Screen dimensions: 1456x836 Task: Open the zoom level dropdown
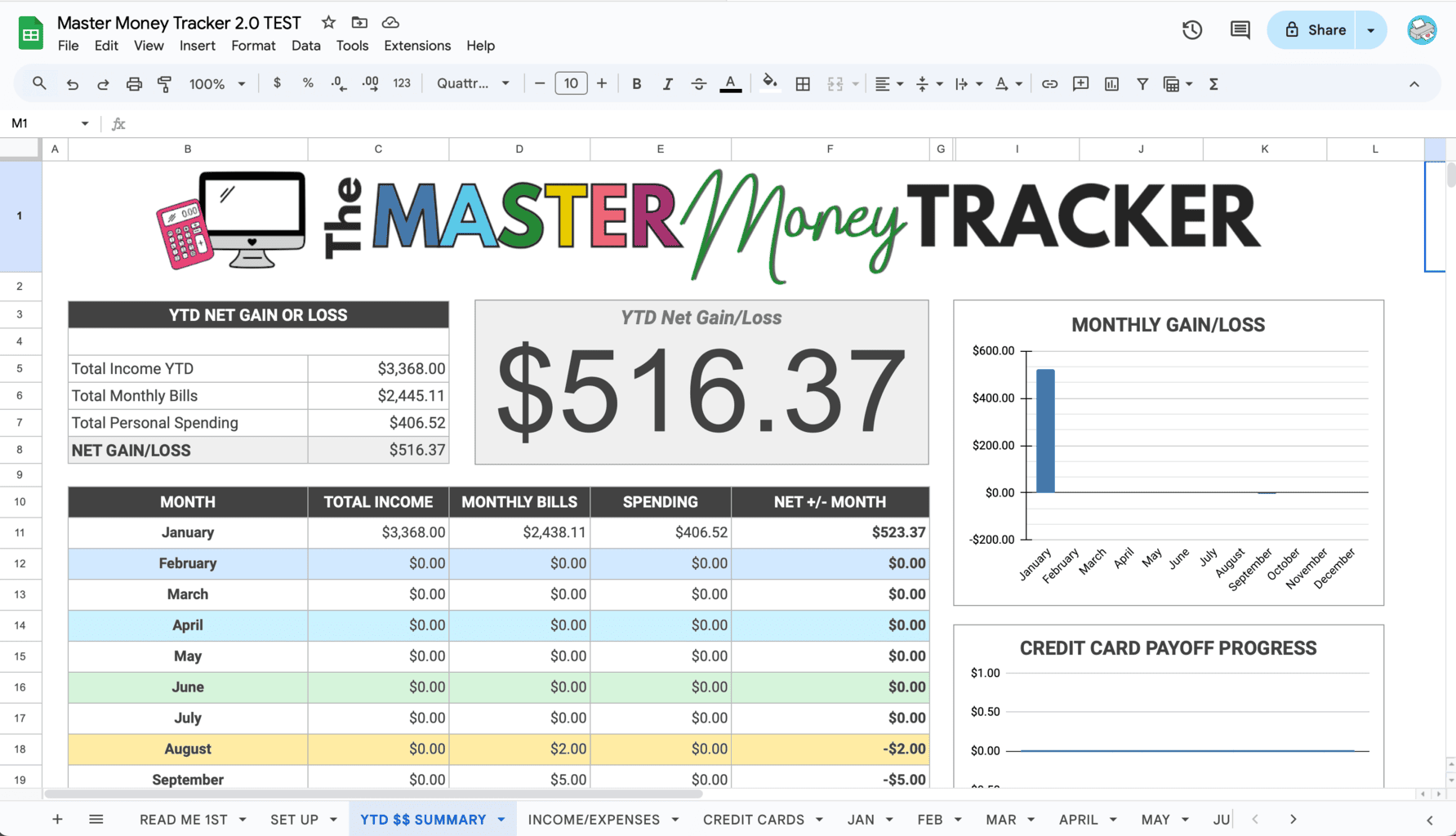[217, 83]
